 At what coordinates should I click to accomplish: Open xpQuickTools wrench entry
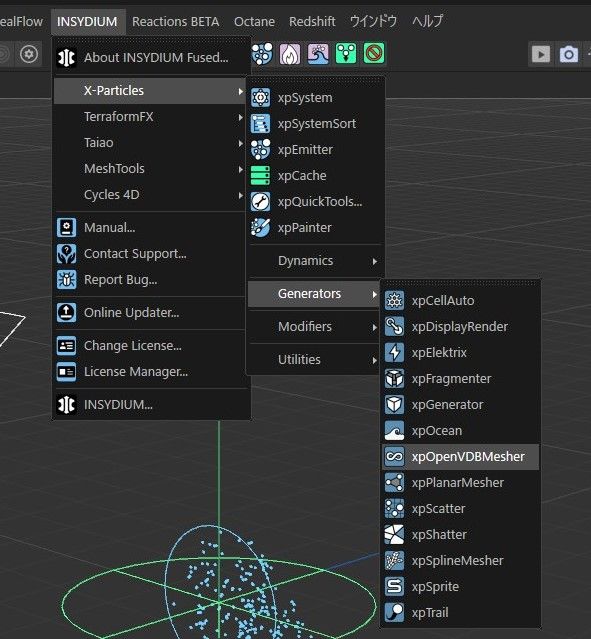coord(315,202)
